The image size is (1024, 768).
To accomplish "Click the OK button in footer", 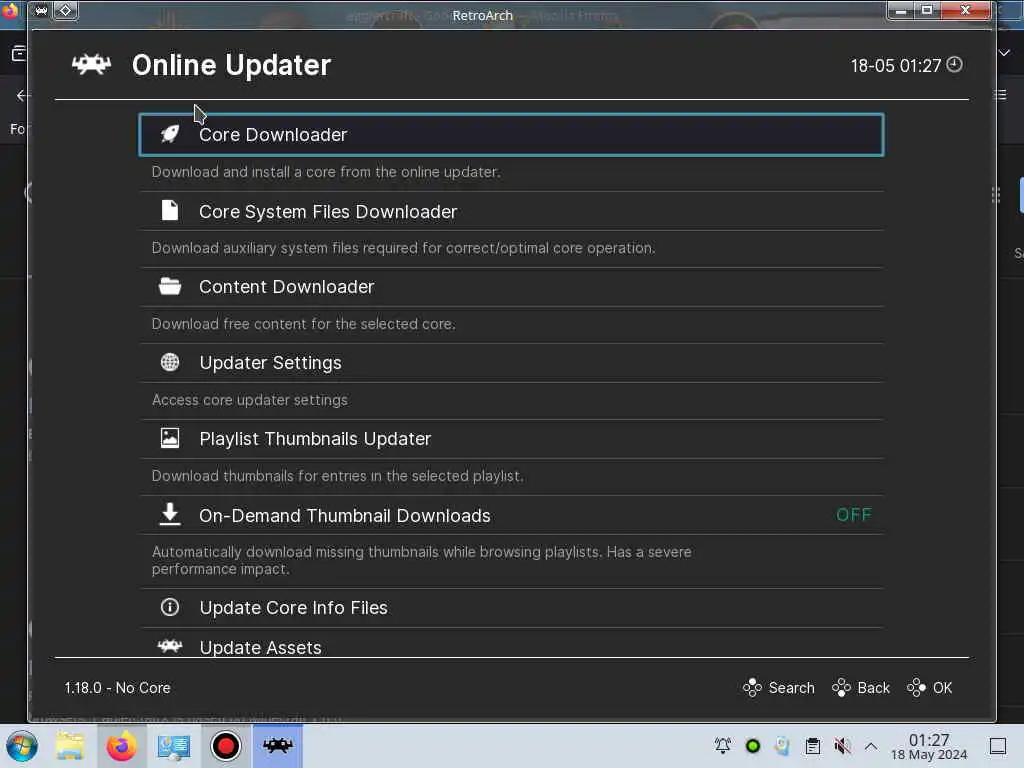I will click(x=929, y=688).
